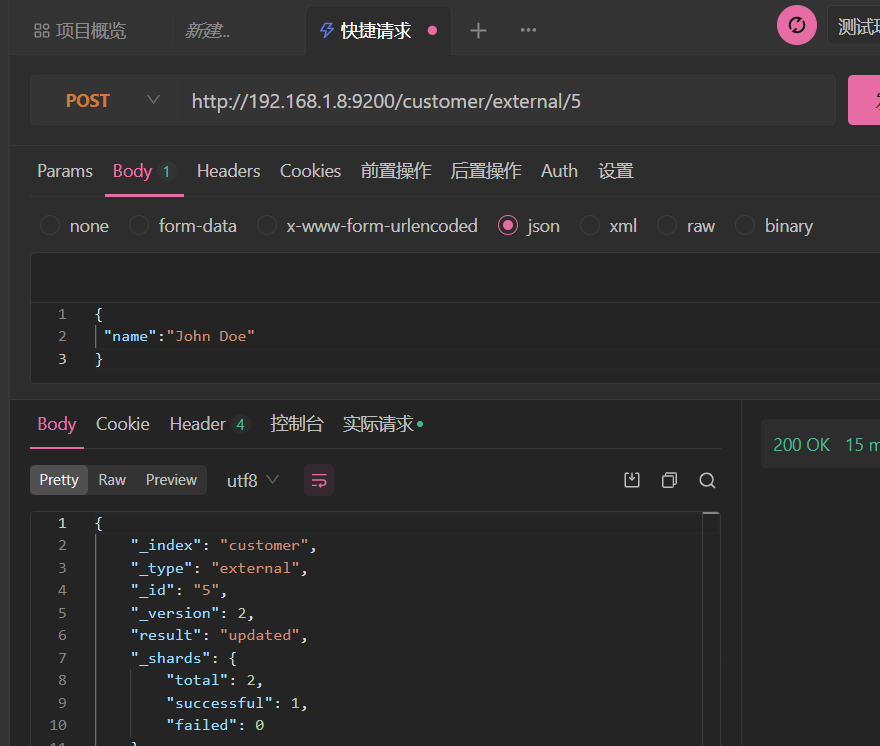
Task: Click the 项目概览 grid icon
Action: (42, 31)
